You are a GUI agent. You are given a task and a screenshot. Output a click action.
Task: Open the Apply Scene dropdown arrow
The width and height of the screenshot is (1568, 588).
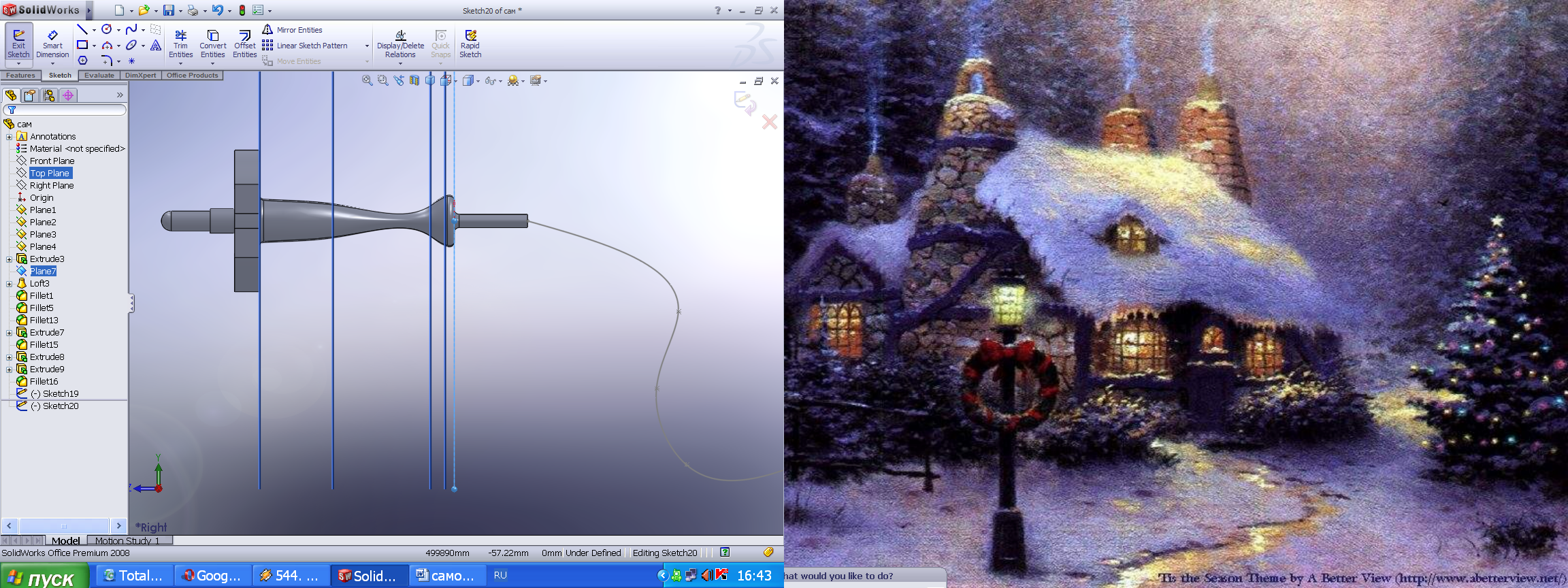coord(523,81)
